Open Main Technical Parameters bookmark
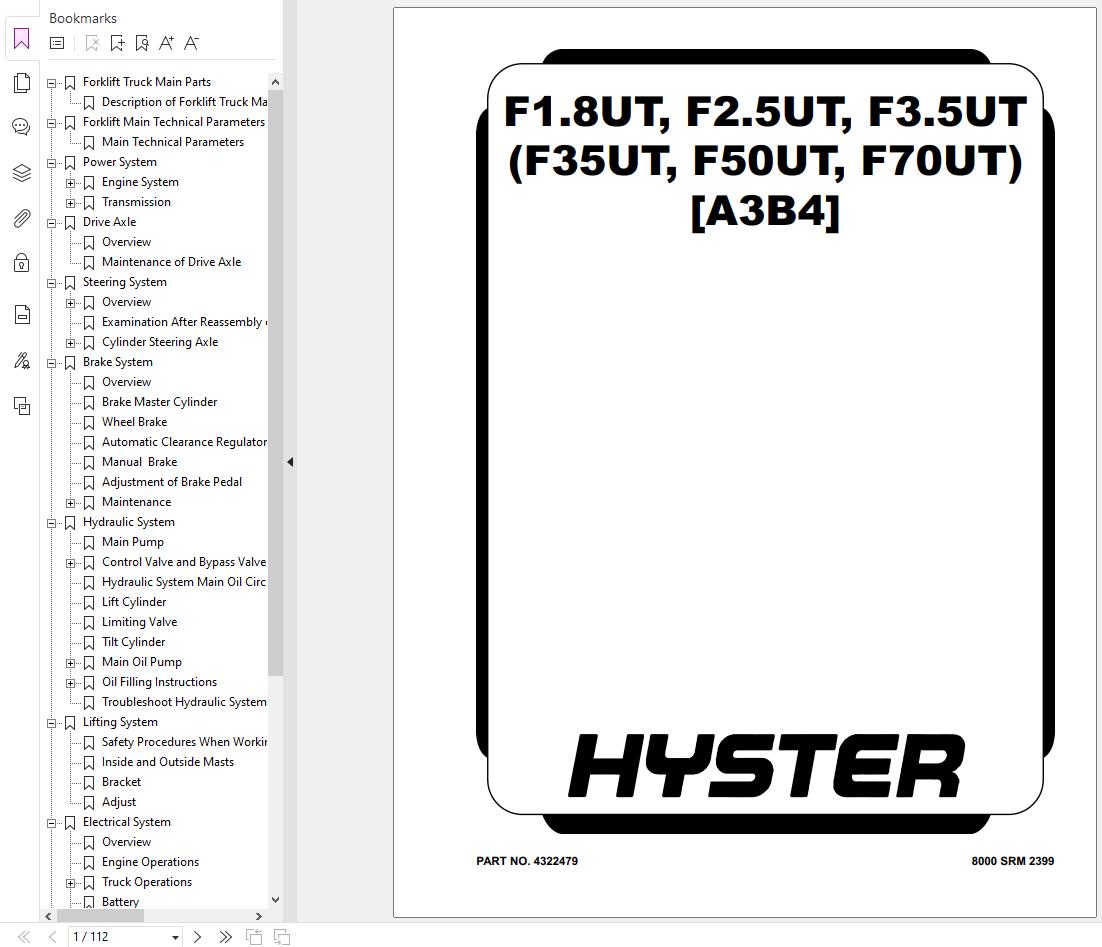The height and width of the screenshot is (947, 1102). click(173, 142)
